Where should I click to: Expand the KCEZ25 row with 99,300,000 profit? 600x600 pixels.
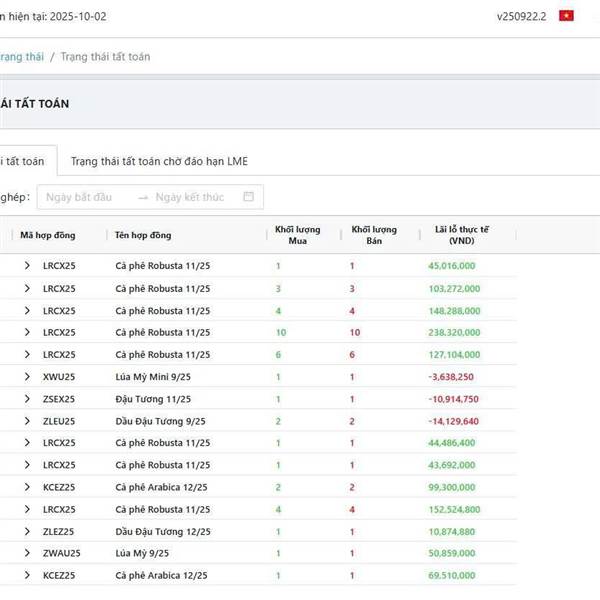tap(28, 487)
